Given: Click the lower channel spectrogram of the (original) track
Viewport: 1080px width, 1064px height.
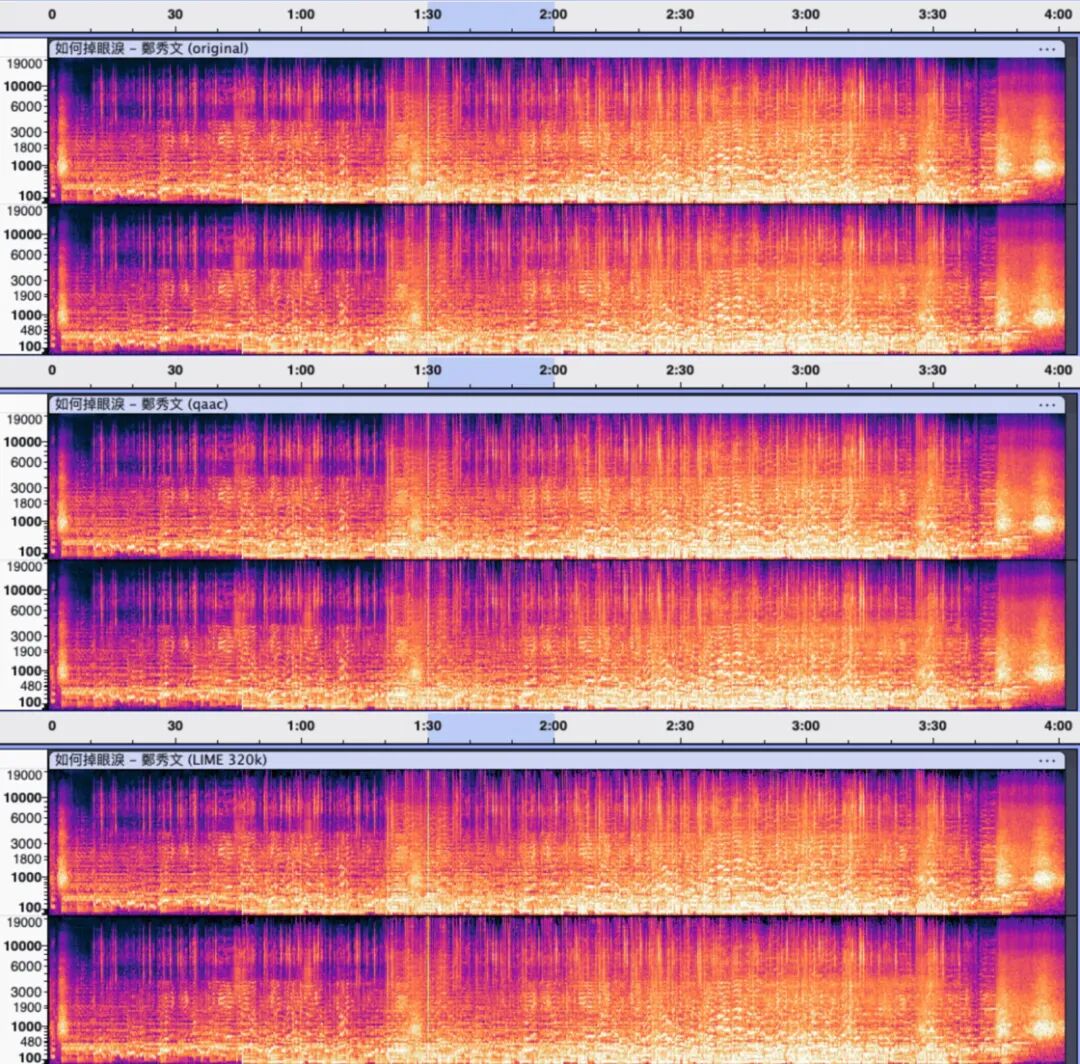Looking at the screenshot, I should (x=557, y=280).
